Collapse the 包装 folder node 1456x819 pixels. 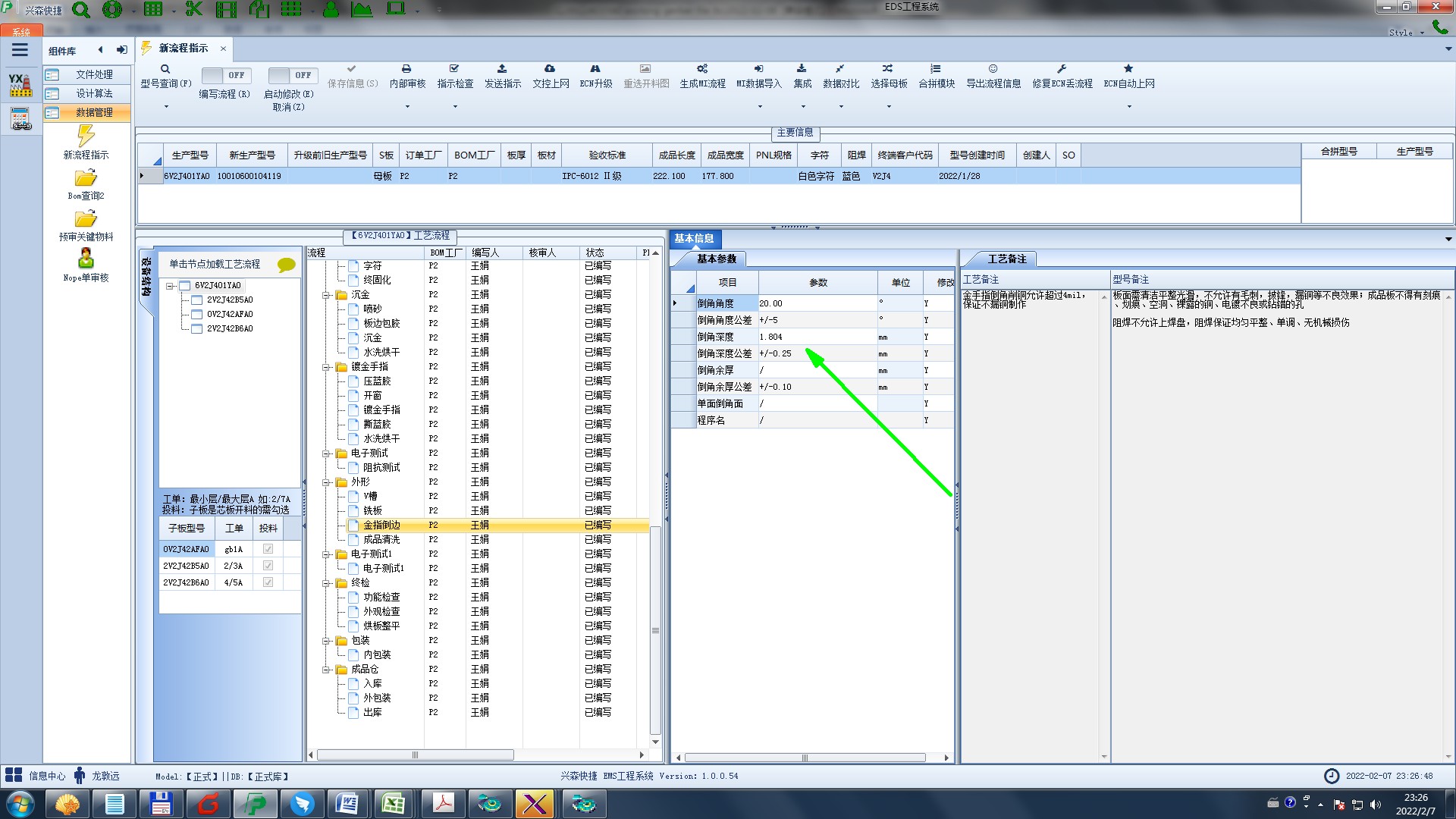(x=326, y=641)
